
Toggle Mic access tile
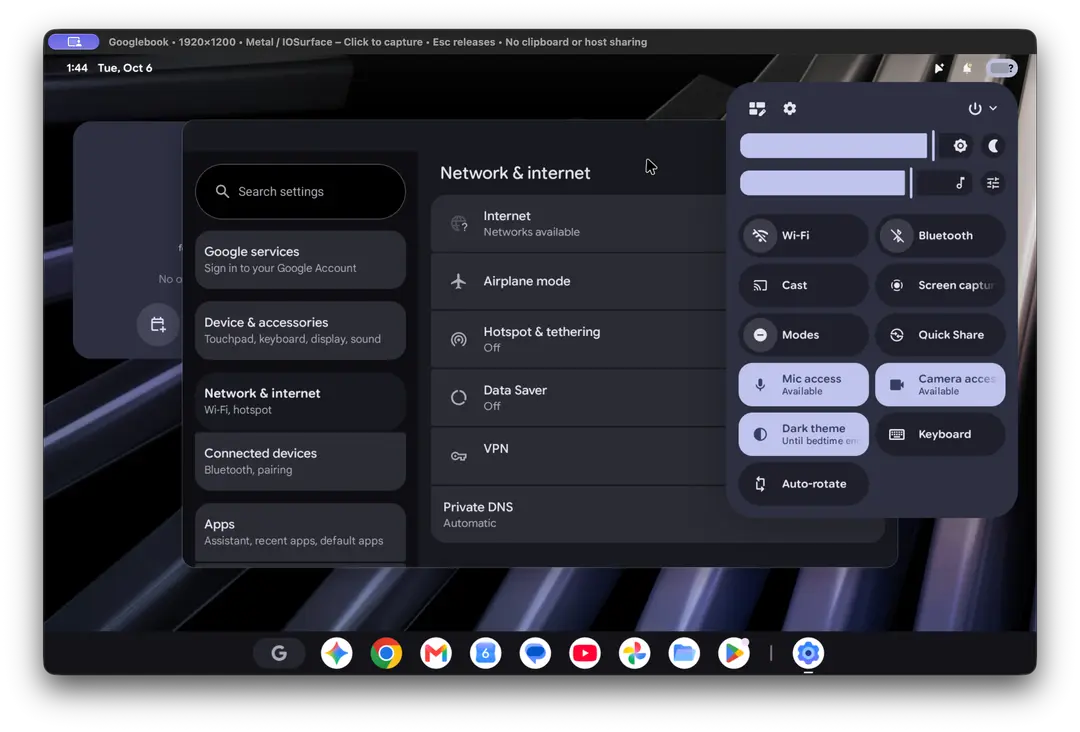[x=803, y=384]
